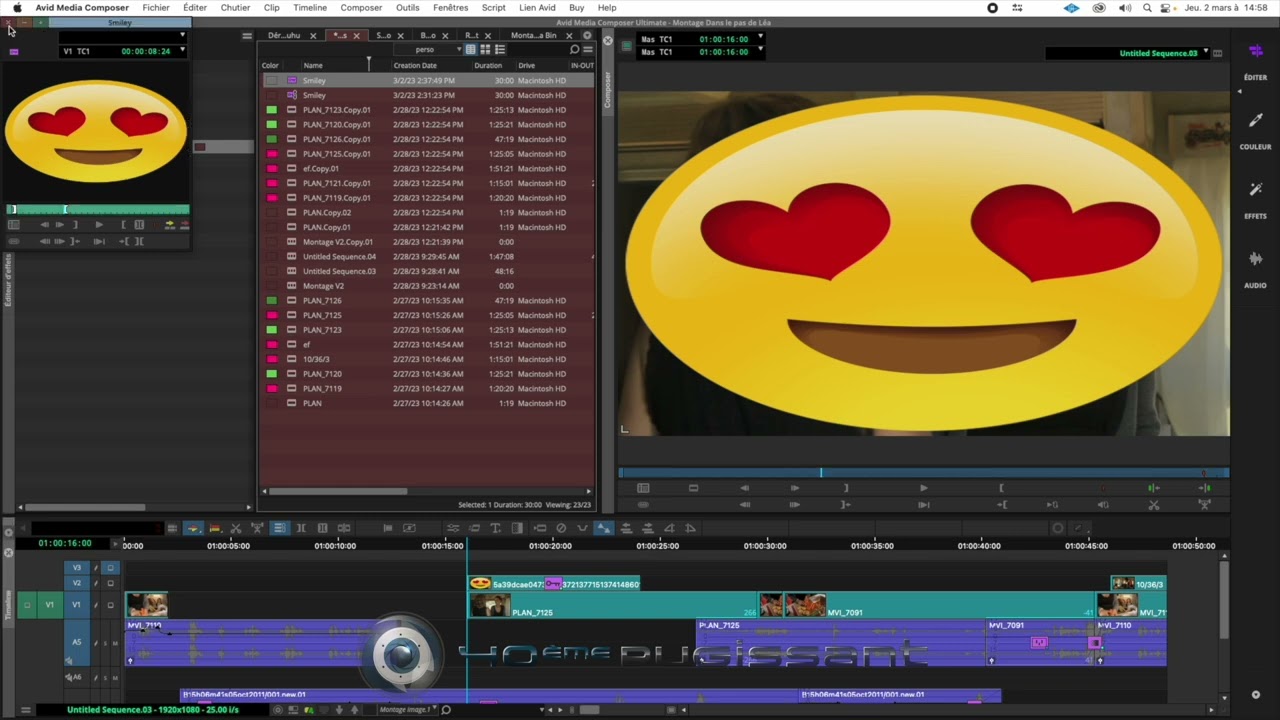Mute the A6 audio track
Viewport: 1280px width, 720px height.
pyautogui.click(x=114, y=678)
